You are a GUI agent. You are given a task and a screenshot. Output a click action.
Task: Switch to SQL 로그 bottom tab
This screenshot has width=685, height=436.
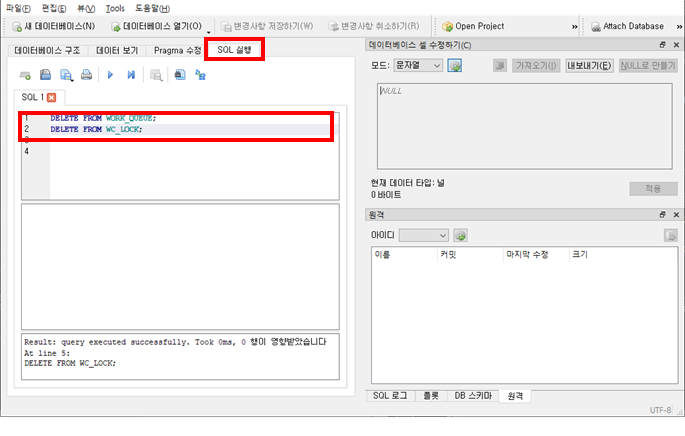point(390,396)
